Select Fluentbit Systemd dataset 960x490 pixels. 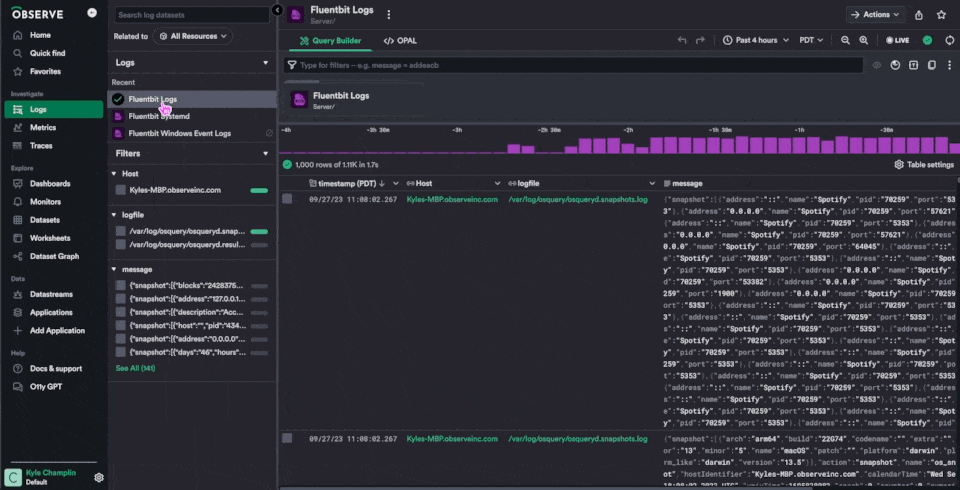159,116
